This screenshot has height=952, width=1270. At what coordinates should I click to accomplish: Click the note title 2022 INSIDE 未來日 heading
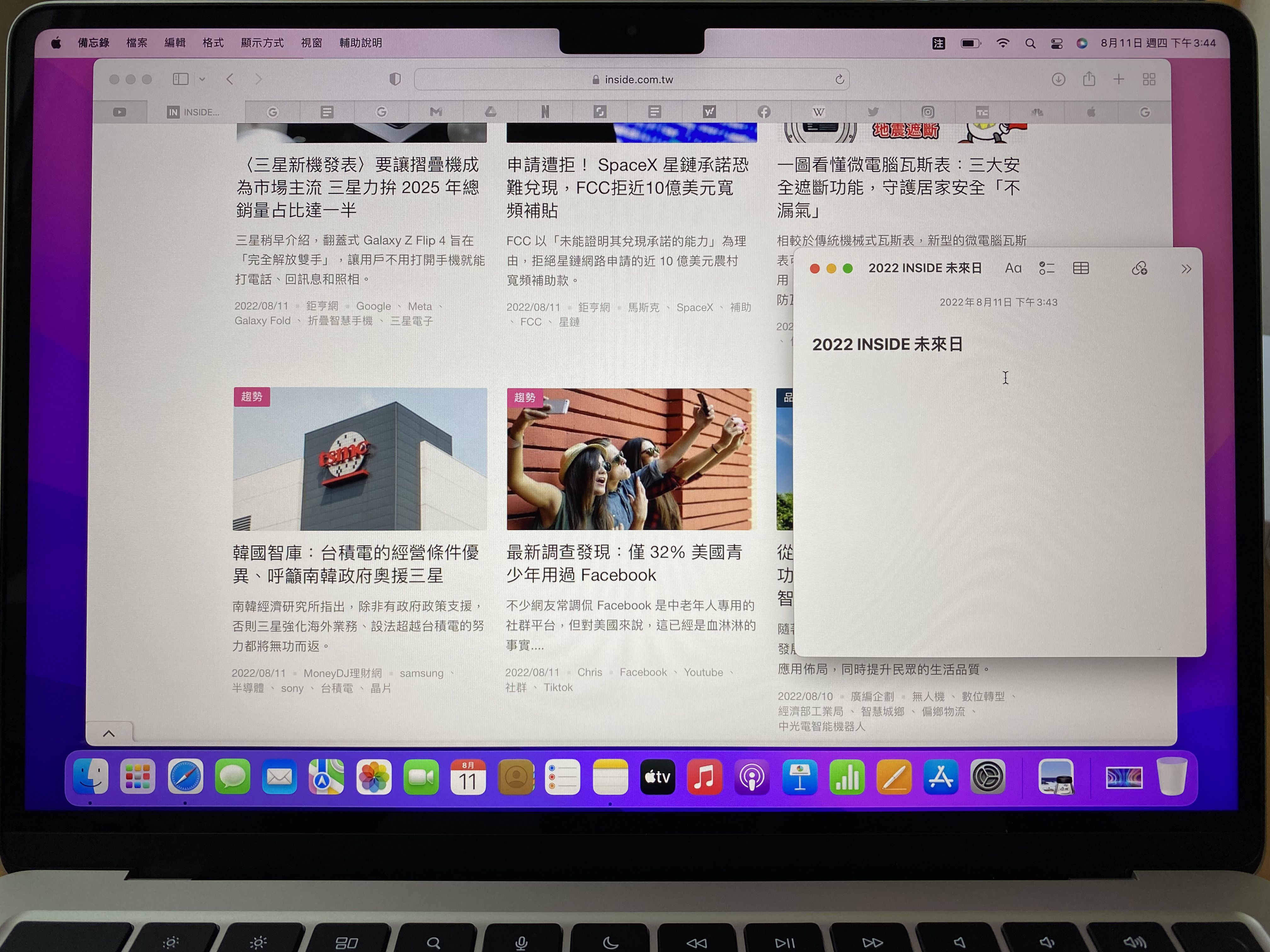tap(887, 344)
